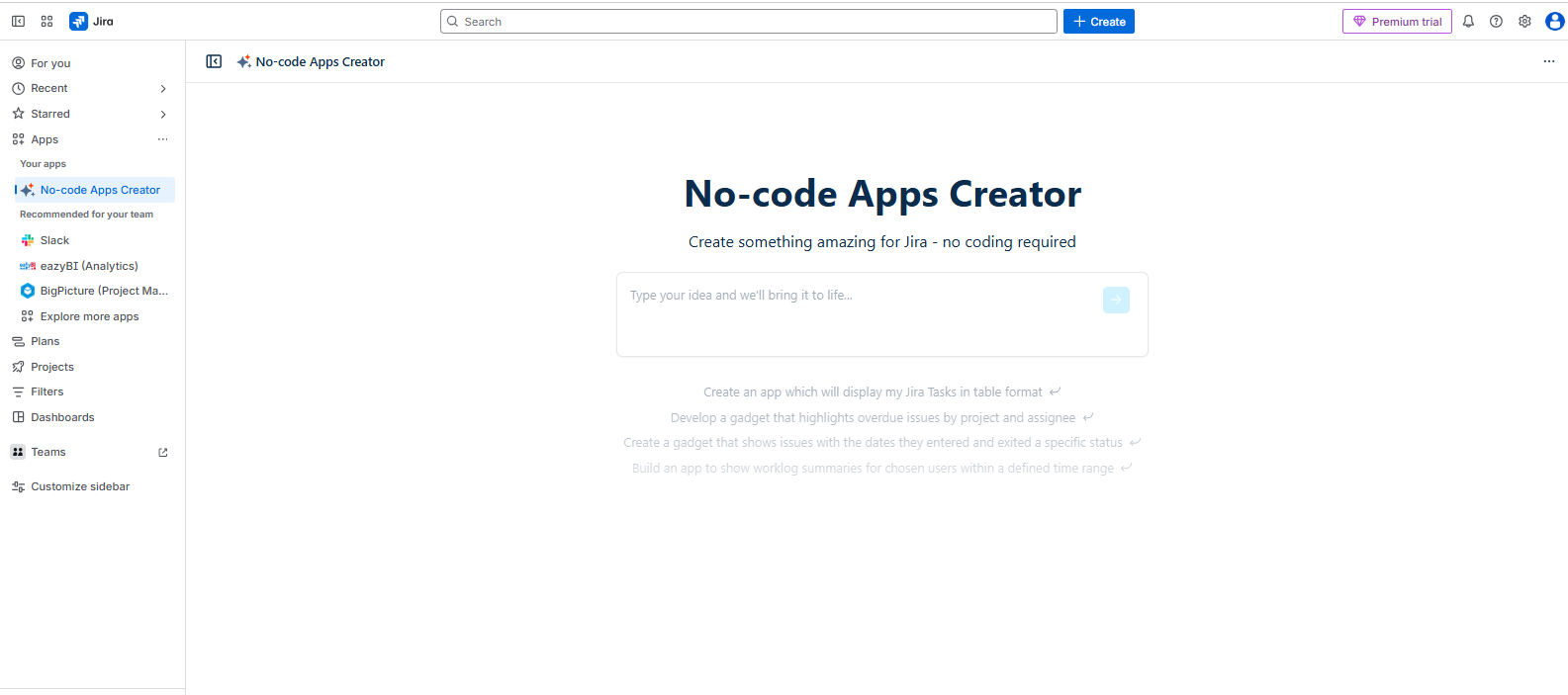The image size is (1568, 695).
Task: Click the Create button
Action: [1099, 22]
